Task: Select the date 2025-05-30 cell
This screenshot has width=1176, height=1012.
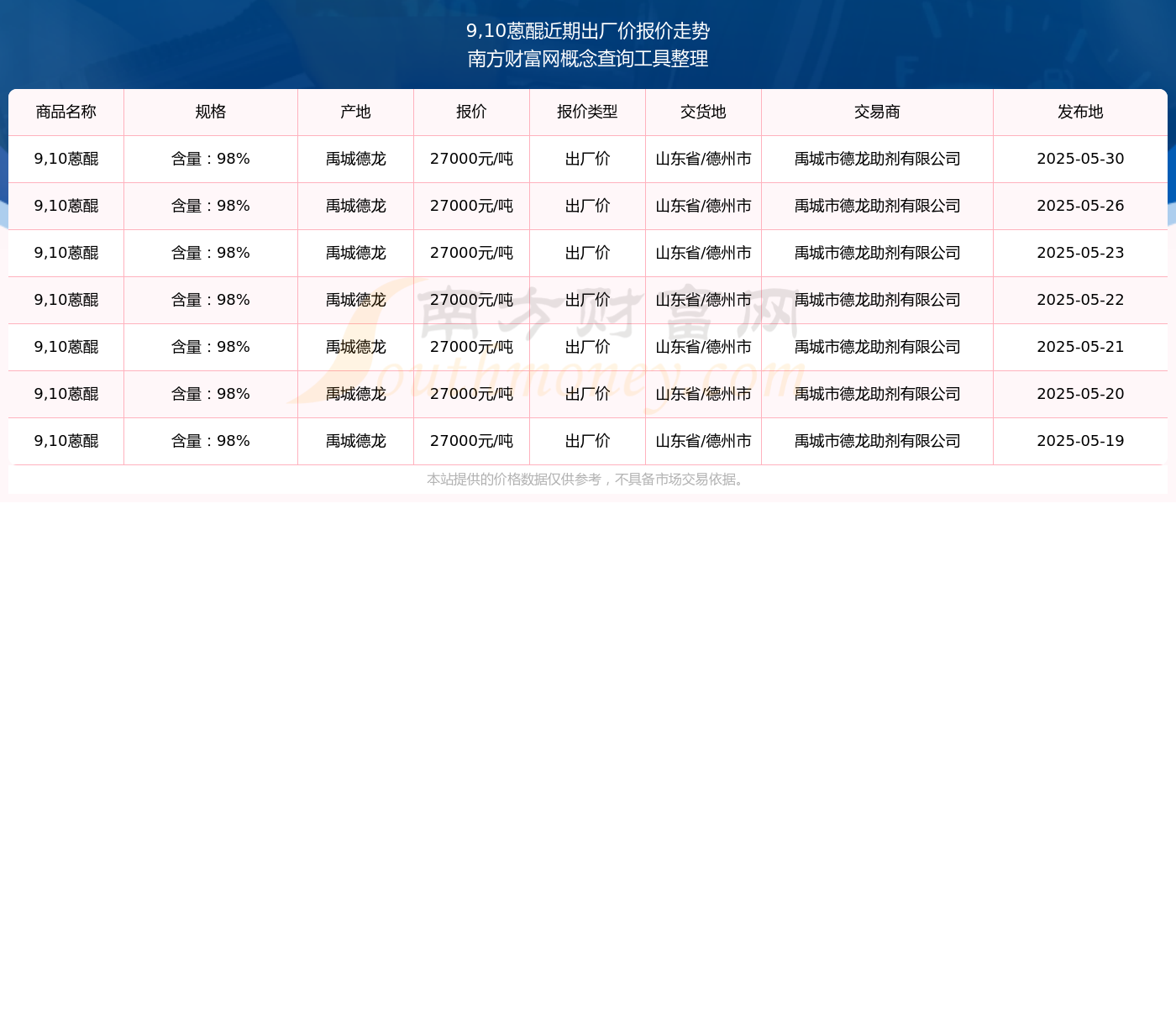Action: click(1080, 159)
